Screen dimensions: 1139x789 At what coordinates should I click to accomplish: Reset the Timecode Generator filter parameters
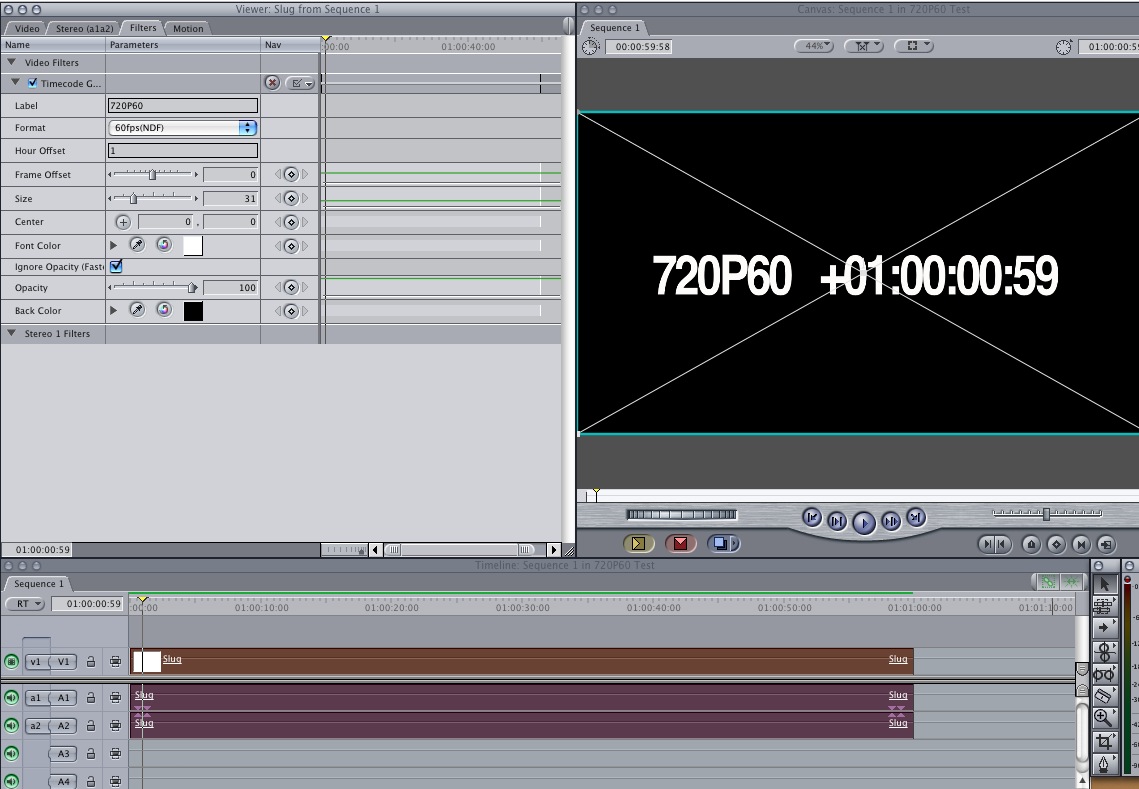[272, 83]
